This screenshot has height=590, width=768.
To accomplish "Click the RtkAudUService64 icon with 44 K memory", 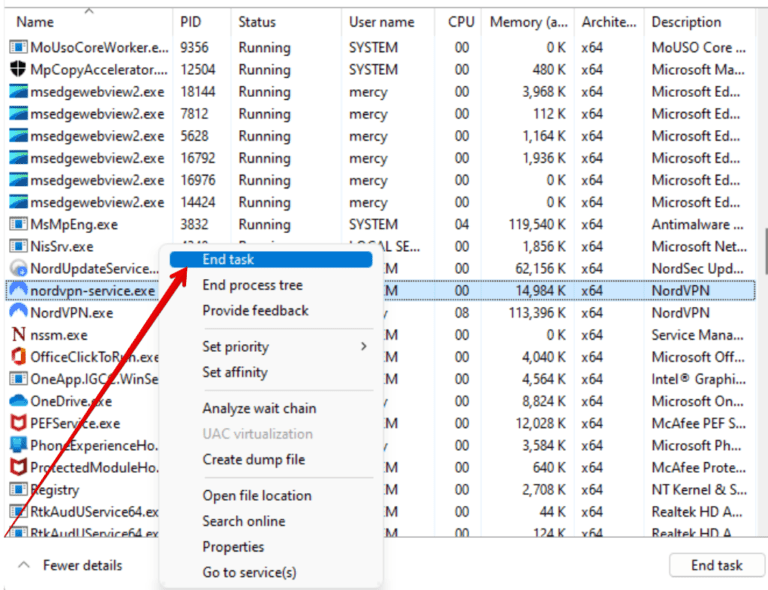I will pos(18,511).
